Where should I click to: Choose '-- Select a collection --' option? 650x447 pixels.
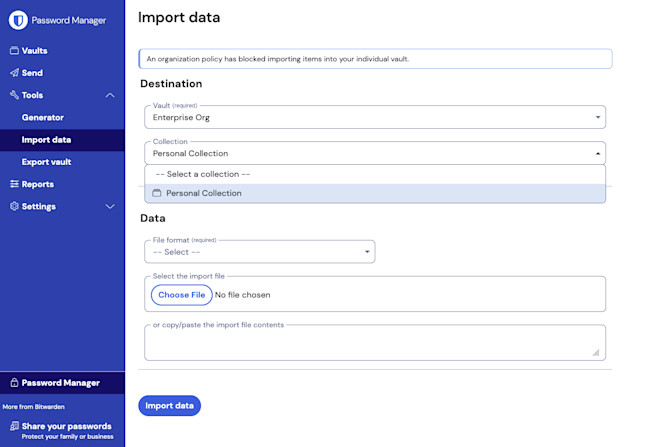click(x=203, y=174)
